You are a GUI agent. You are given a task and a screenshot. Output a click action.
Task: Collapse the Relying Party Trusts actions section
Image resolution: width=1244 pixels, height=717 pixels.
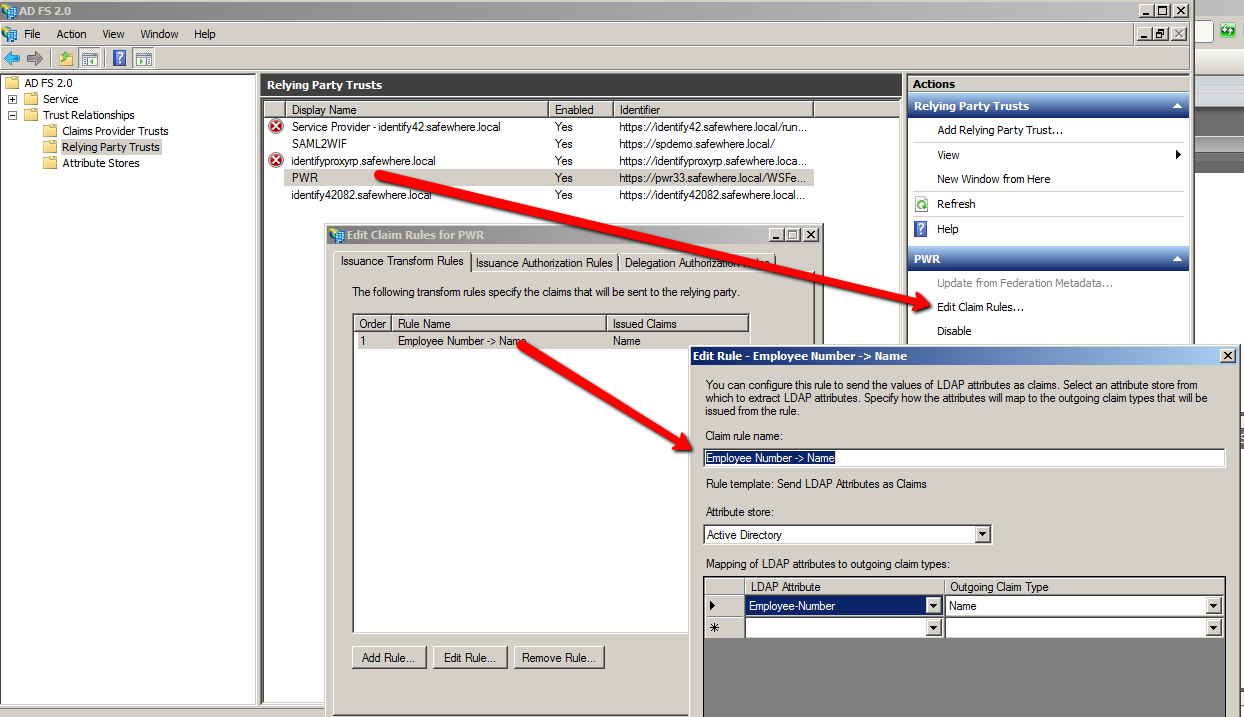click(1177, 106)
